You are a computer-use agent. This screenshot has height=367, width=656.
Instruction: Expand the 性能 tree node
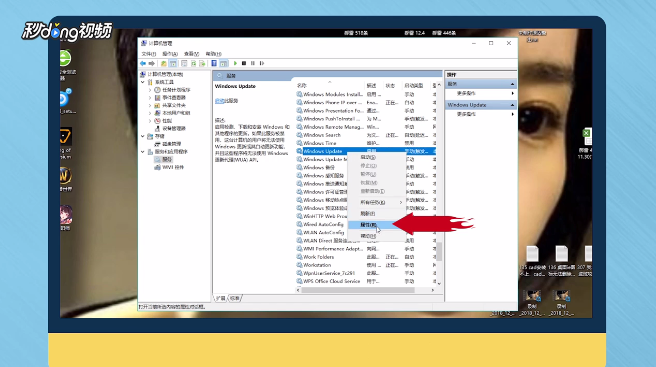click(150, 121)
